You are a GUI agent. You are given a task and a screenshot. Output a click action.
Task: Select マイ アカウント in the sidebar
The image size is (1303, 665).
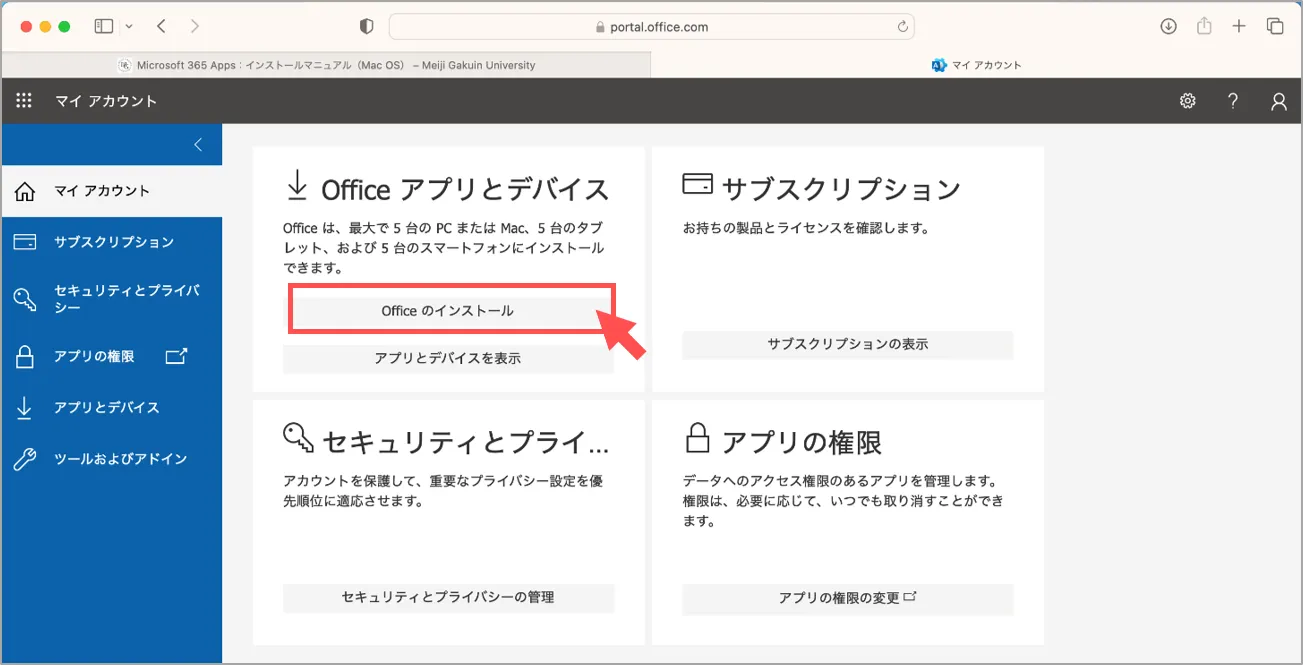pos(112,191)
